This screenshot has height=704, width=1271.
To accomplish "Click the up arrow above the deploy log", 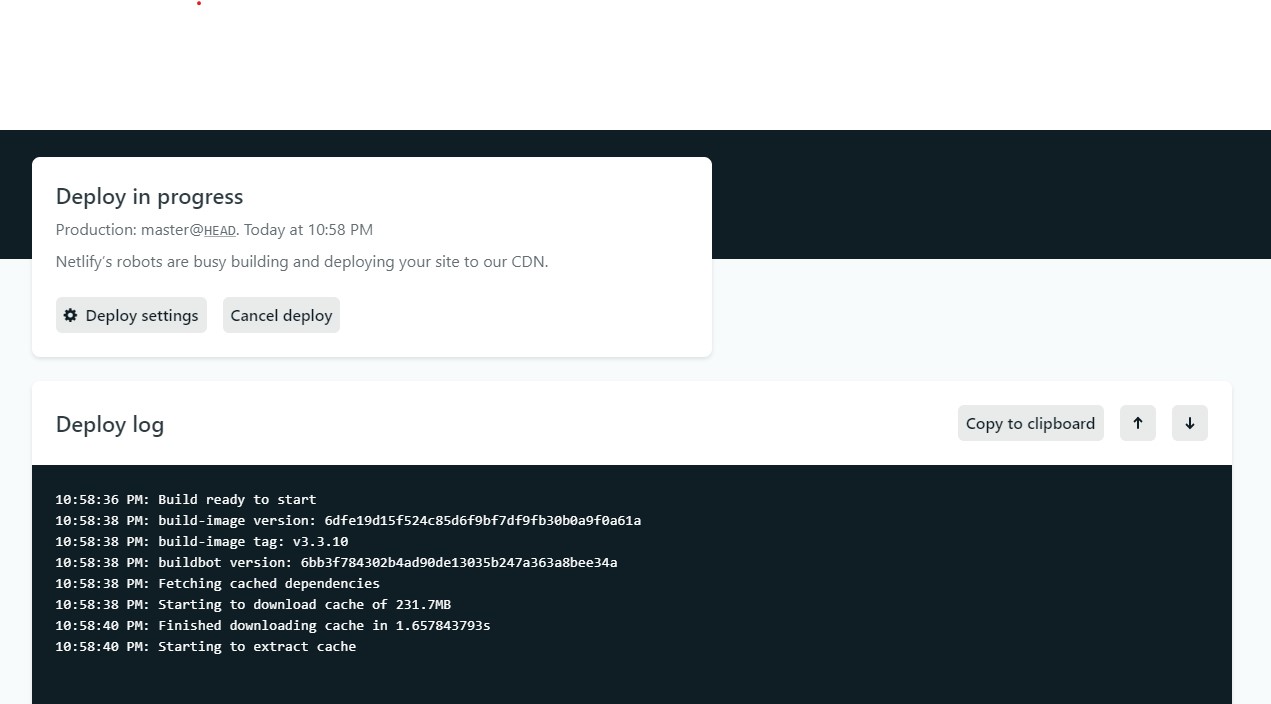I will 1137,423.
